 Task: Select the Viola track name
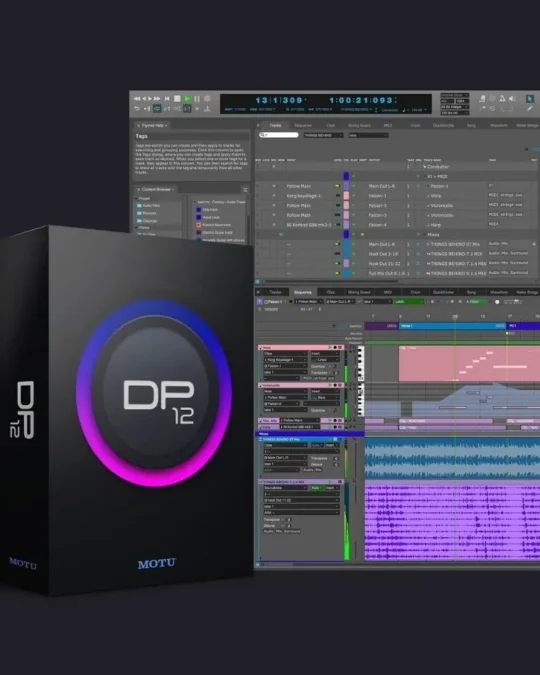436,196
